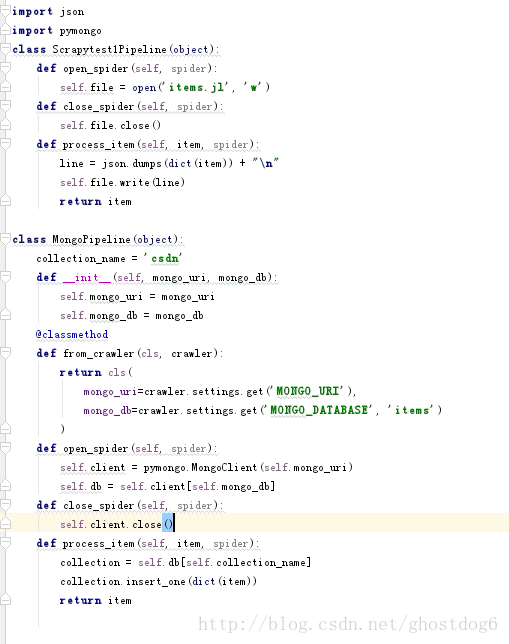Click the 'pymongo.MongoClient(self.mongo_uri)' line
Image resolution: width=509 pixels, height=644 pixels.
(206, 467)
